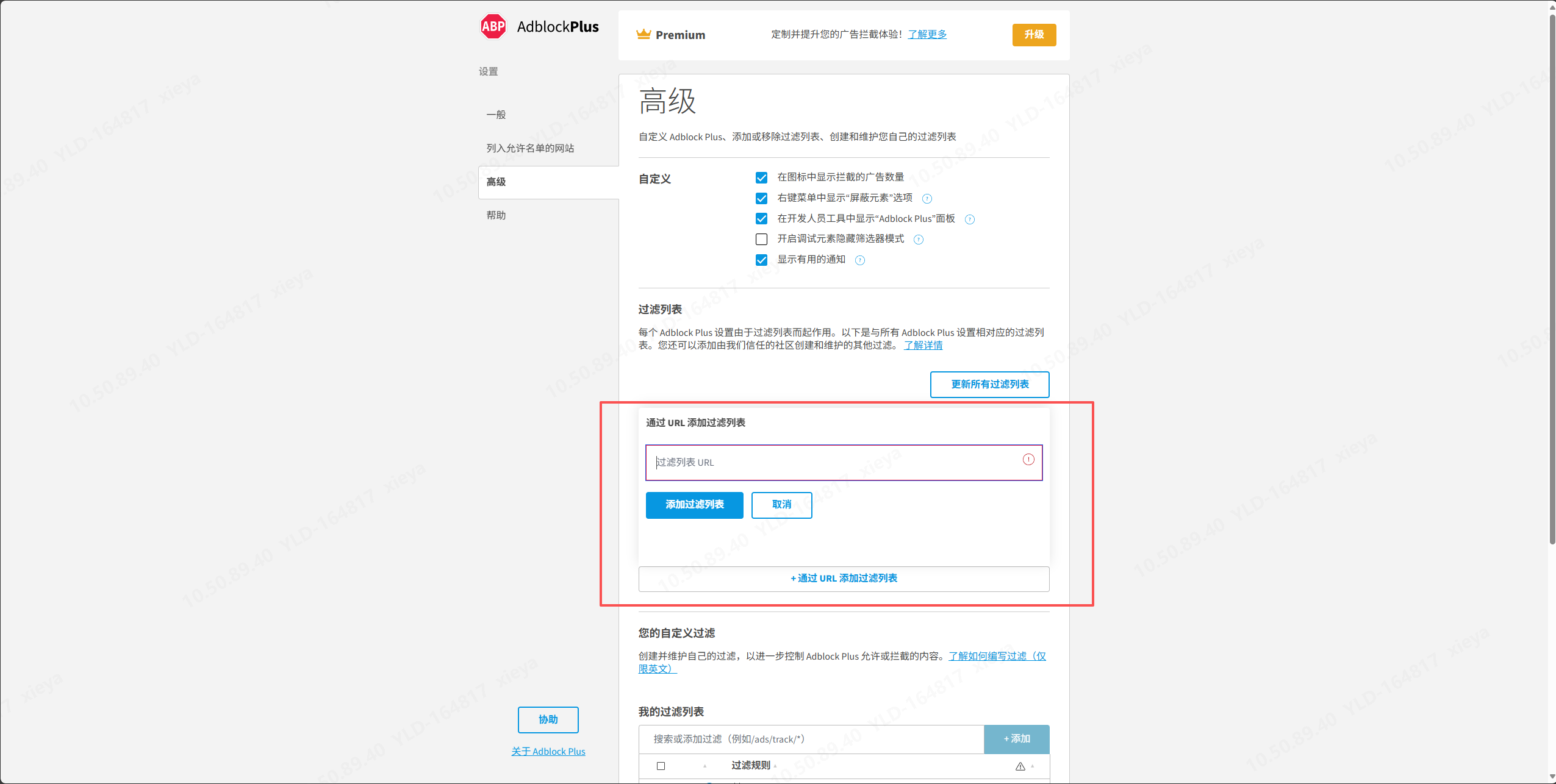This screenshot has height=784, width=1556.
Task: Open help icon beside 显示有用的通知
Action: (x=860, y=260)
